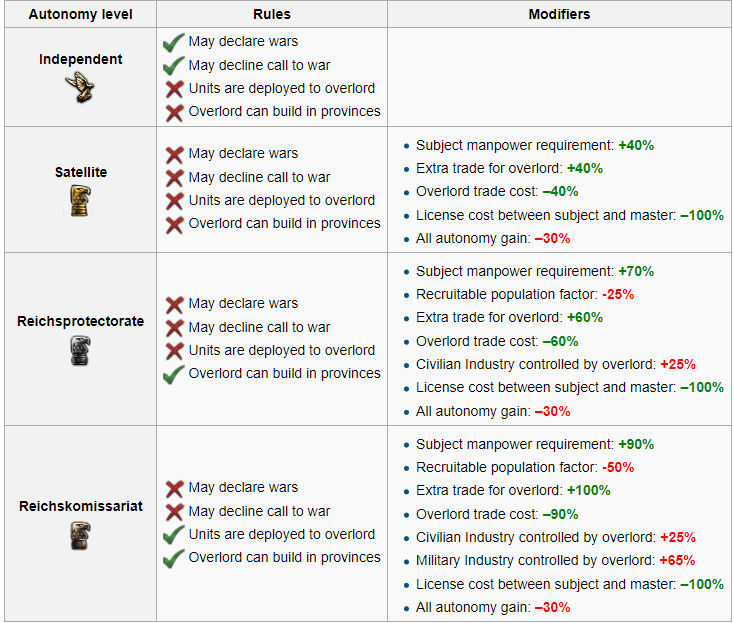Click red cross for Satellite's Units are deployed

pos(174,201)
